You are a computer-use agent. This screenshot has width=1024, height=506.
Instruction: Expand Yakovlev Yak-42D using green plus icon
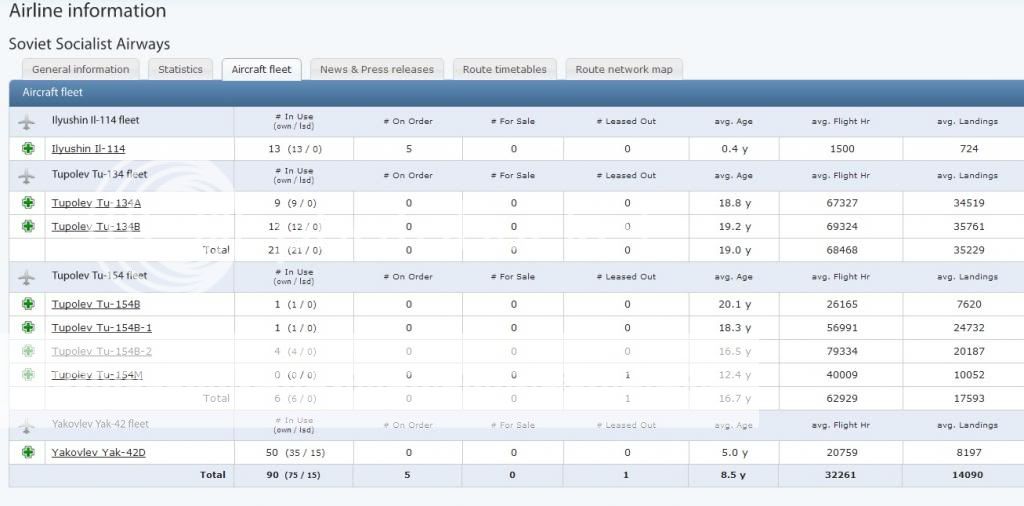click(27, 453)
